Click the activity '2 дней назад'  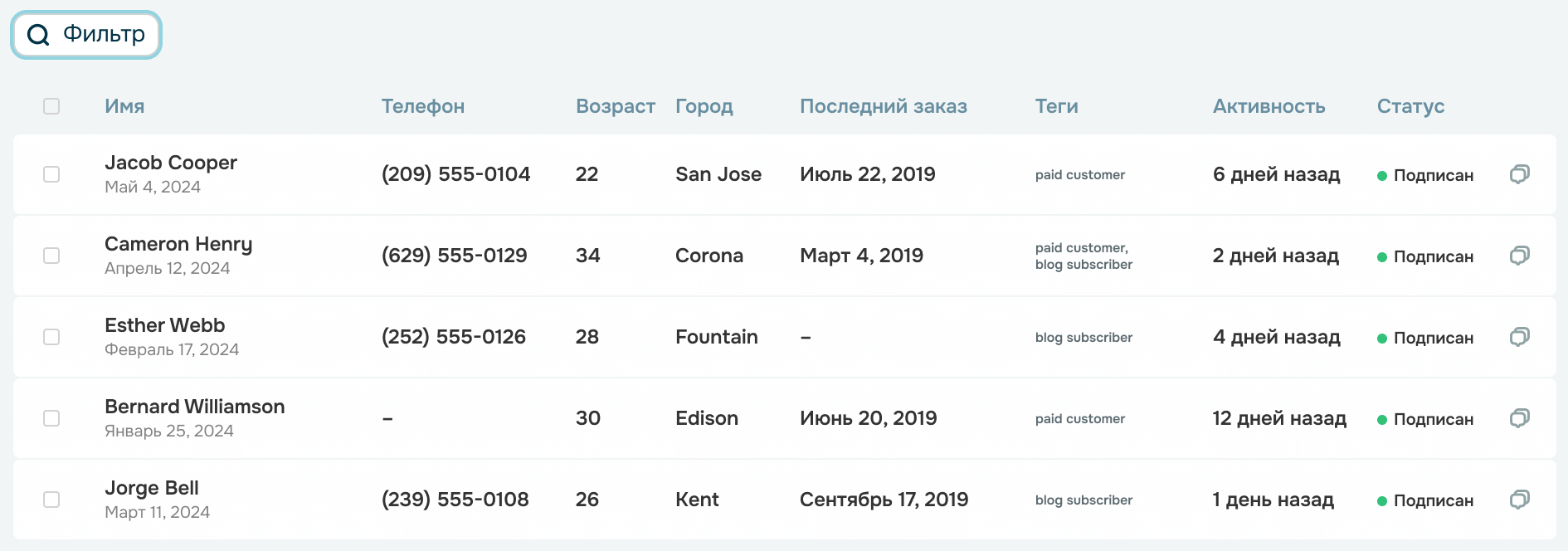pyautogui.click(x=1276, y=256)
